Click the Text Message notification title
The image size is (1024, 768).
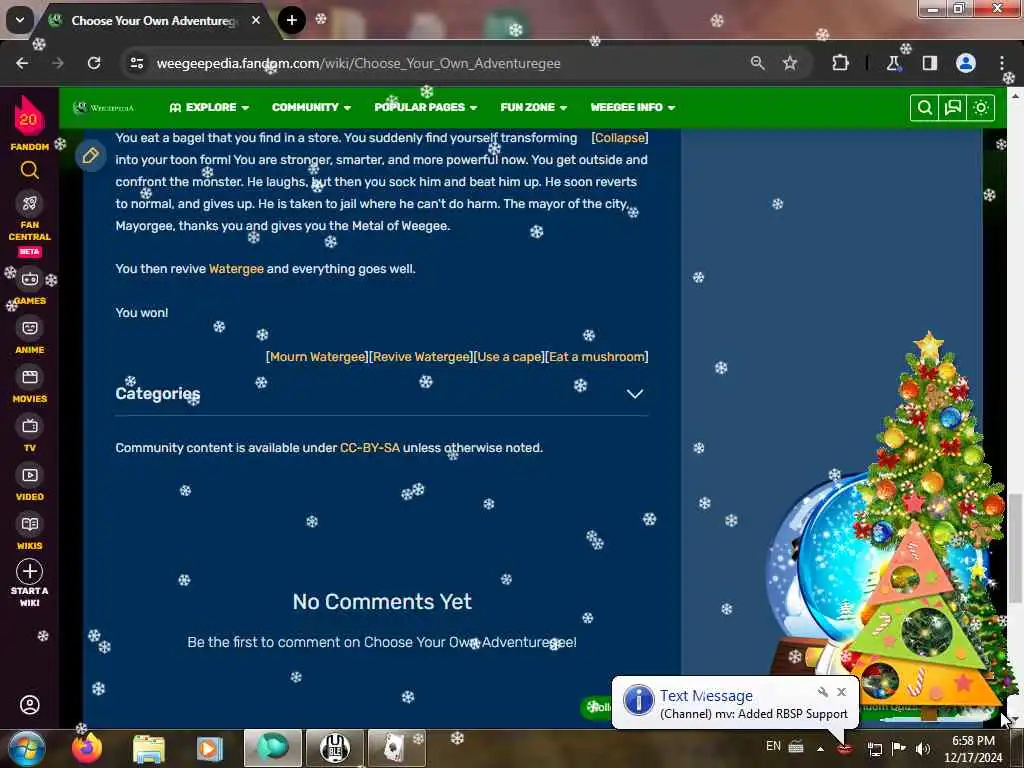pos(706,696)
